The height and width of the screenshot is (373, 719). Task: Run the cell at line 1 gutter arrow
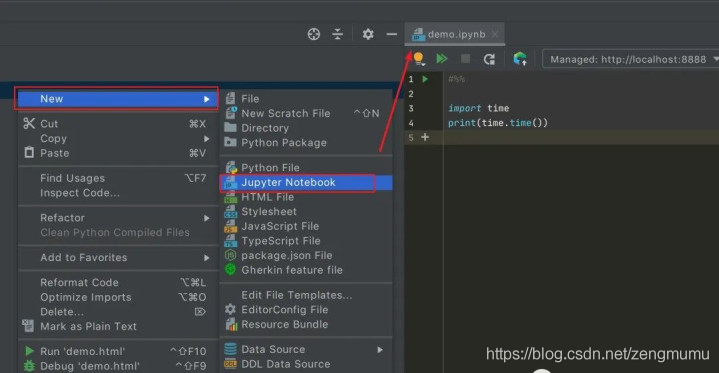pos(425,79)
